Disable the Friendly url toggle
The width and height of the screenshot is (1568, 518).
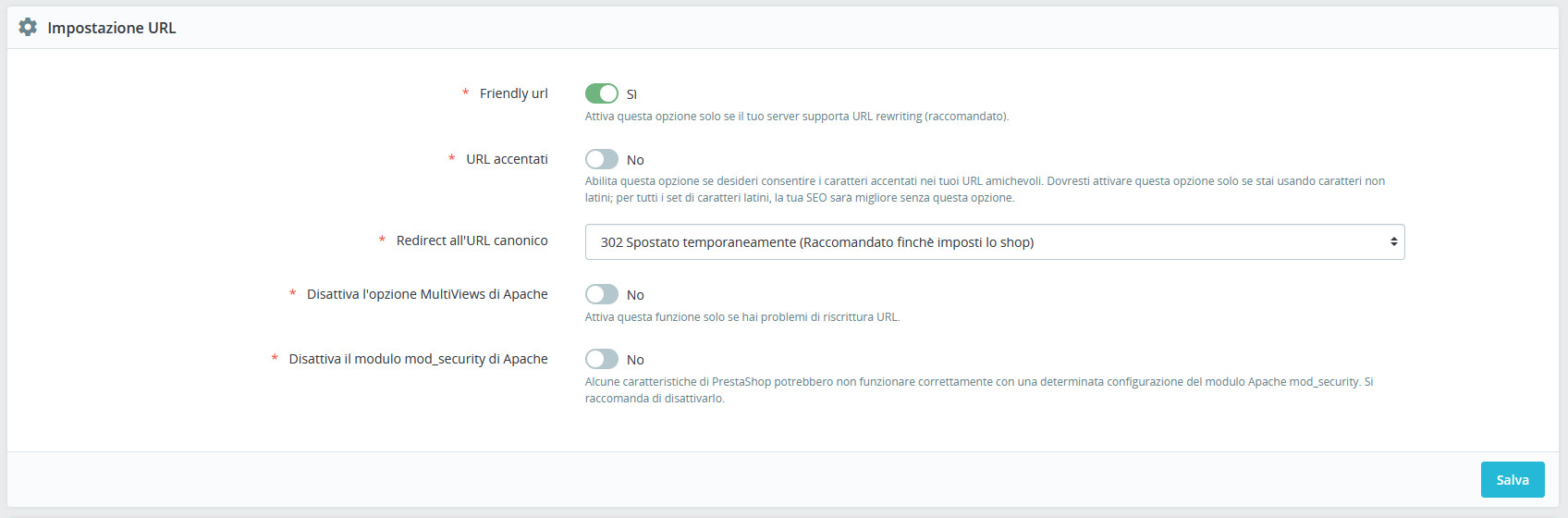pyautogui.click(x=602, y=93)
